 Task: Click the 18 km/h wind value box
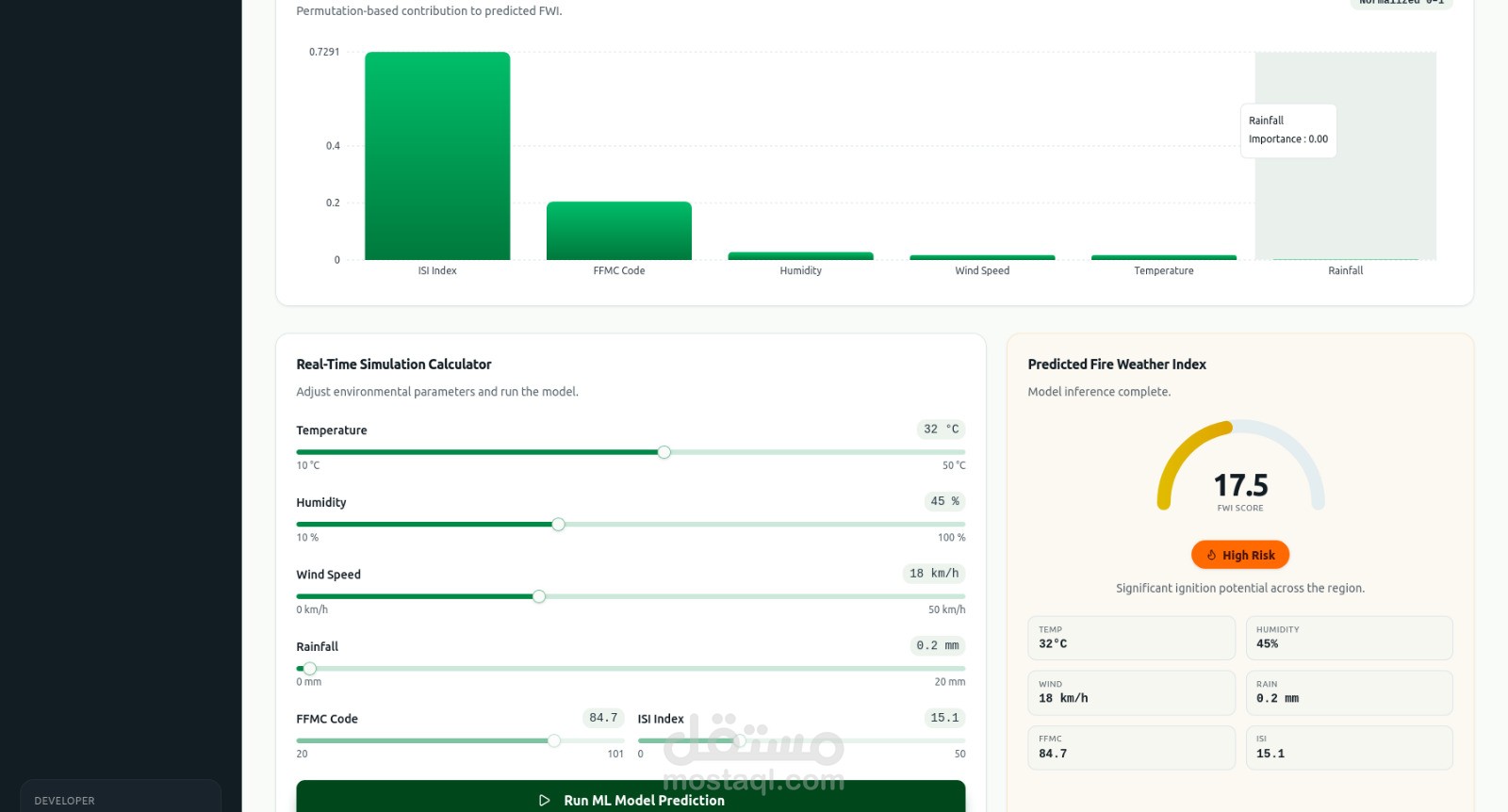point(934,574)
